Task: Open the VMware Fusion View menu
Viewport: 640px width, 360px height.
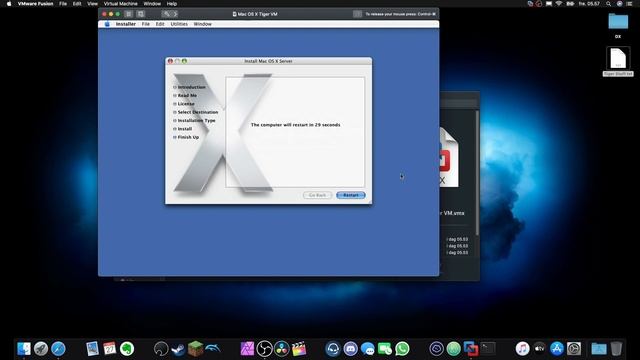Action: coord(93,4)
